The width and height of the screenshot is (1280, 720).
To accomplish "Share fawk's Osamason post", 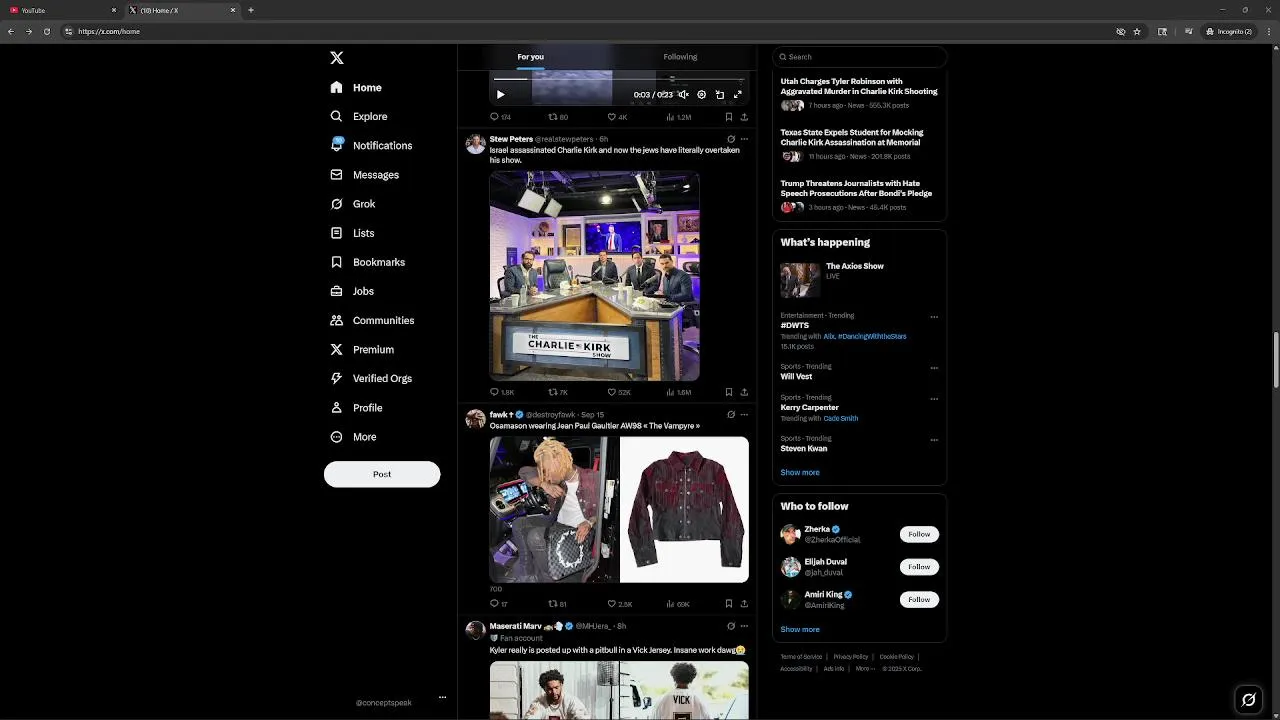I will pyautogui.click(x=744, y=604).
